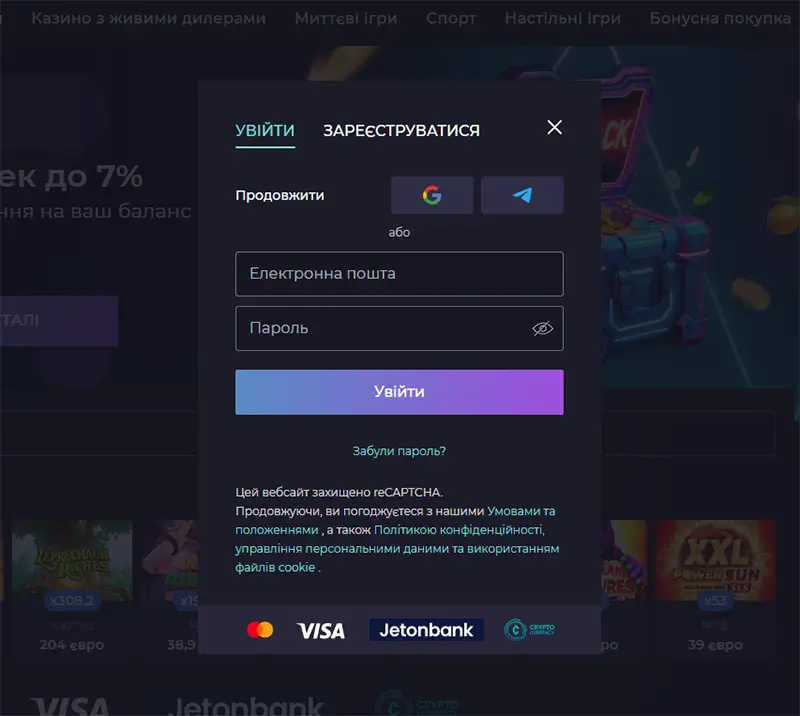Open the Спорт menu item
800x716 pixels.
451,17
